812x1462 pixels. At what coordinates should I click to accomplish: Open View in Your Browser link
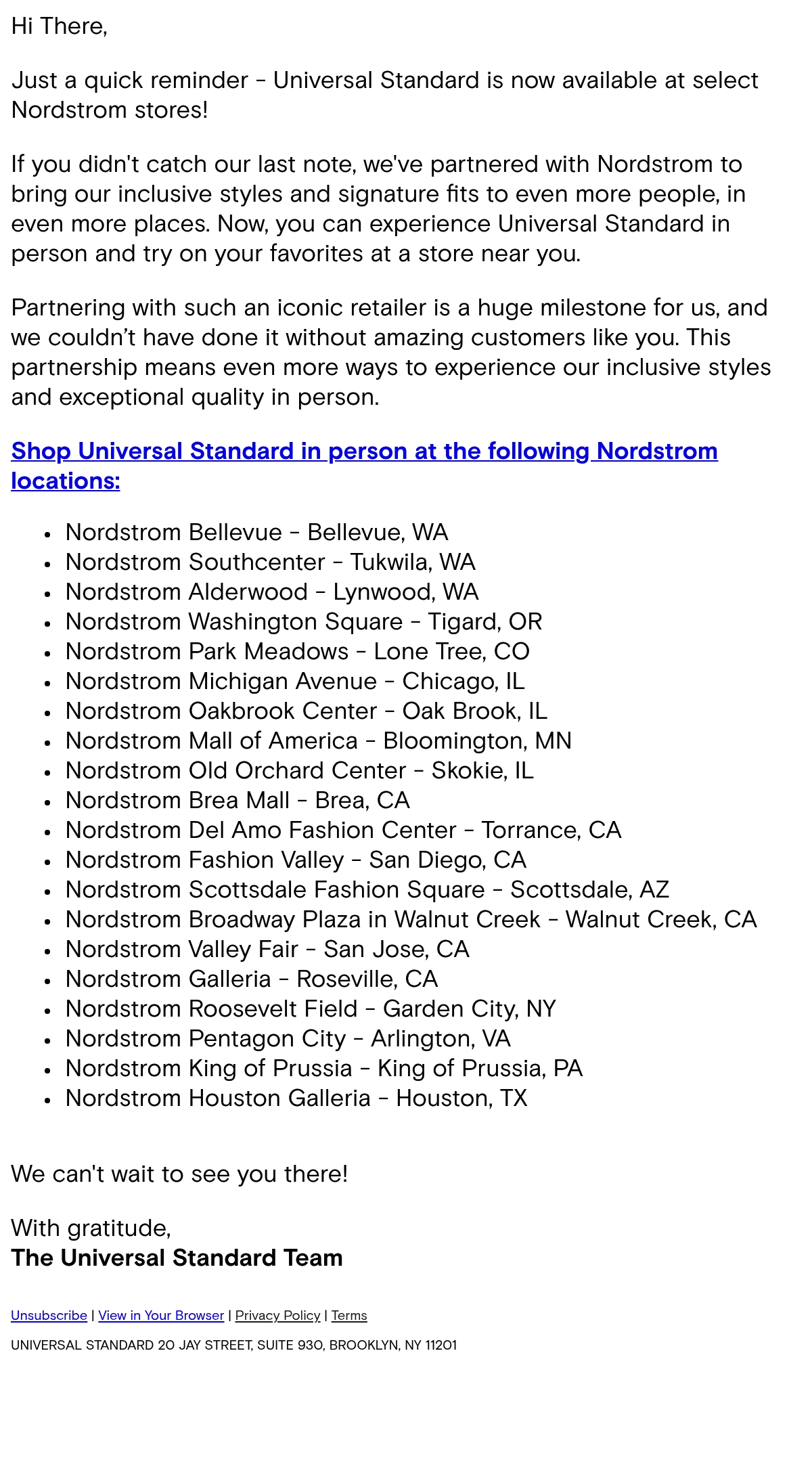tap(161, 1315)
